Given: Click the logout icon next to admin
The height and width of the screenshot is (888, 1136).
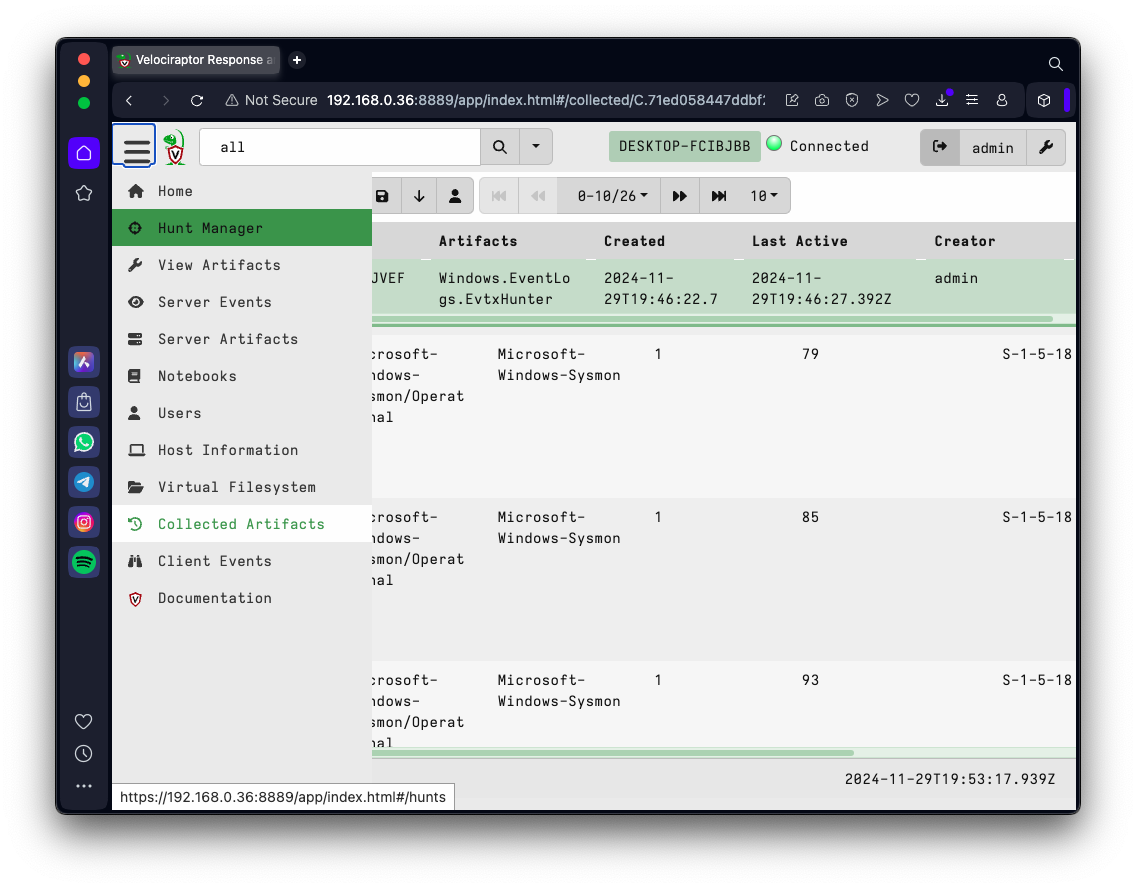Looking at the screenshot, I should click(x=940, y=147).
